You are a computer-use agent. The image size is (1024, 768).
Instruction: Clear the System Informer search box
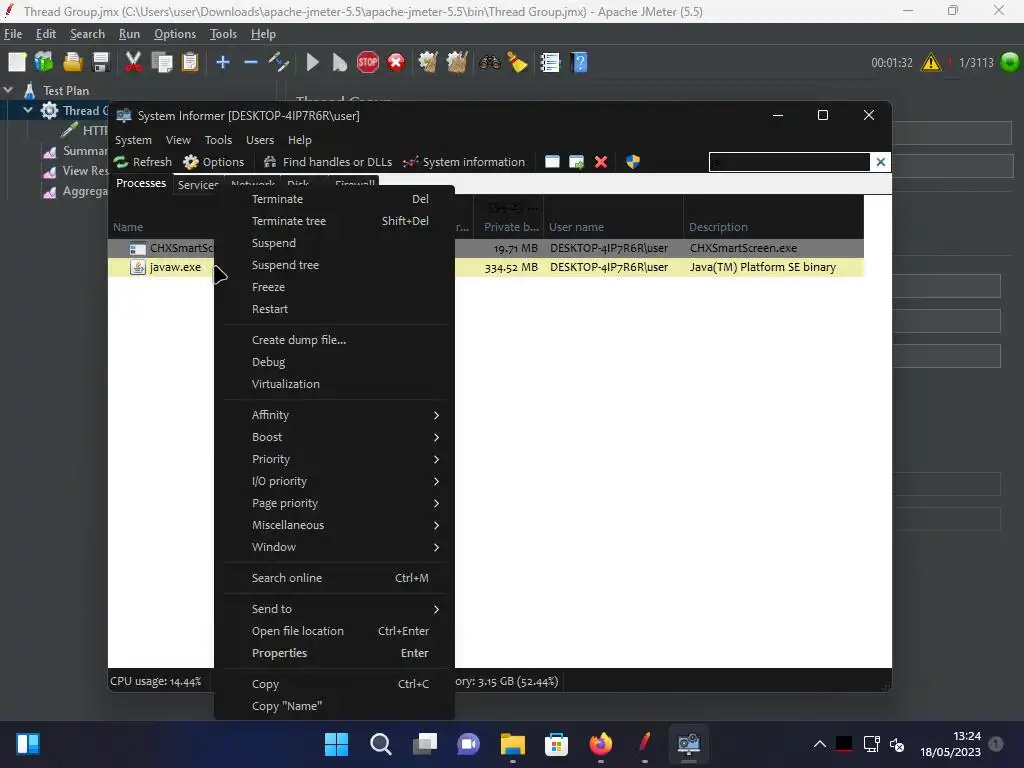[880, 162]
